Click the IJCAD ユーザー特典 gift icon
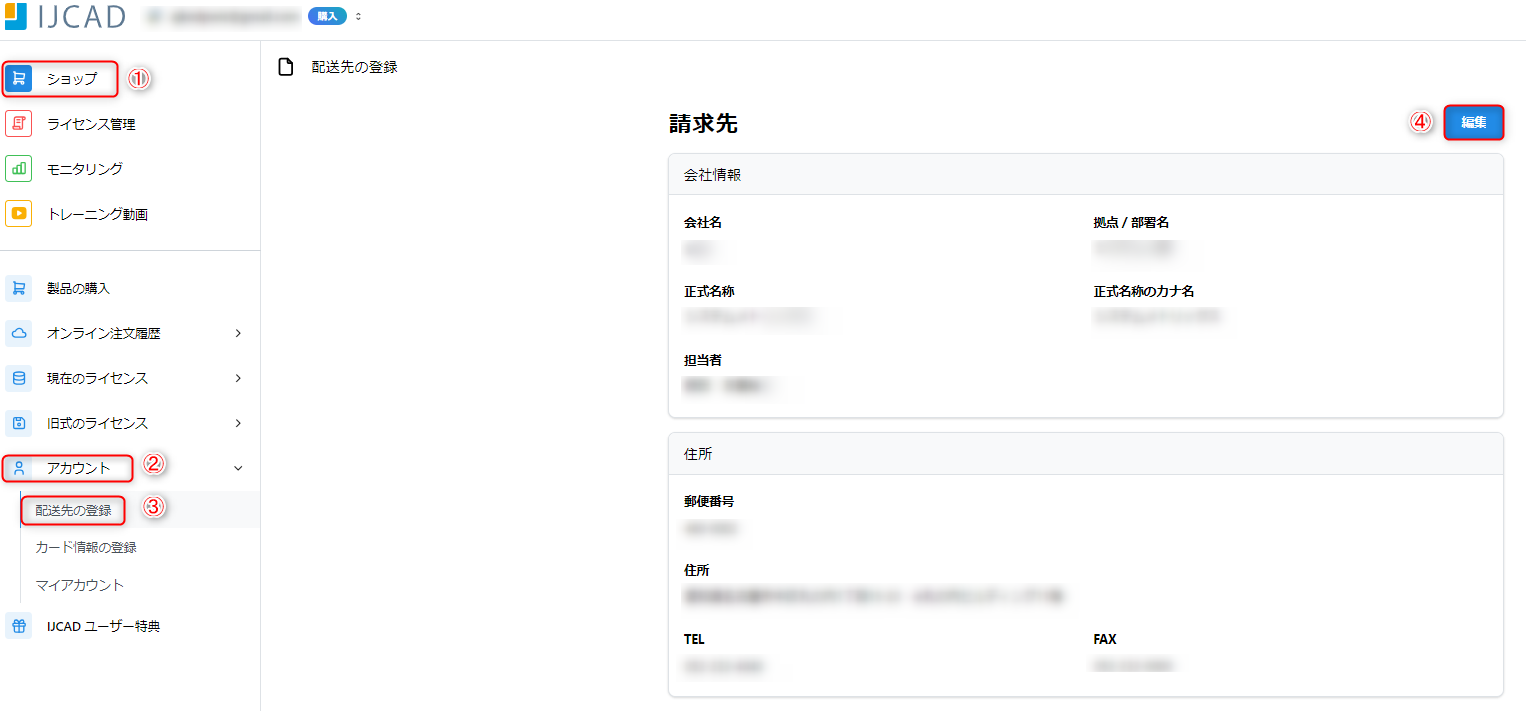This screenshot has height=711, width=1526. point(19,626)
